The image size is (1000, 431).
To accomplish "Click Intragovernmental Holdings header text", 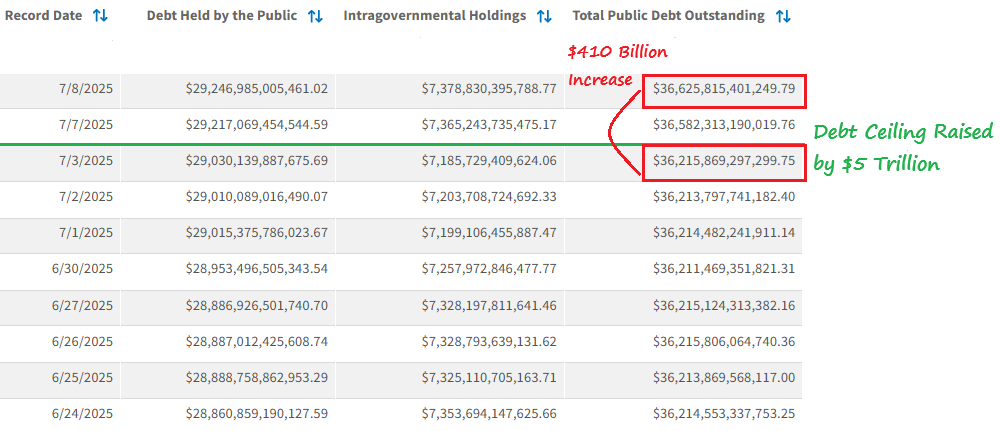I will coord(435,16).
